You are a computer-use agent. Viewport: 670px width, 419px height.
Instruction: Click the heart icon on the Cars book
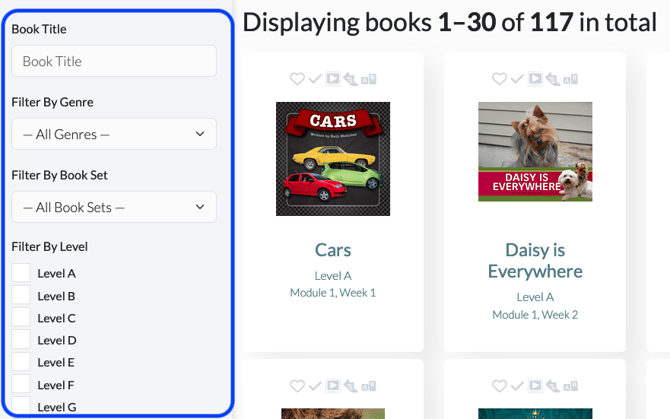click(297, 79)
